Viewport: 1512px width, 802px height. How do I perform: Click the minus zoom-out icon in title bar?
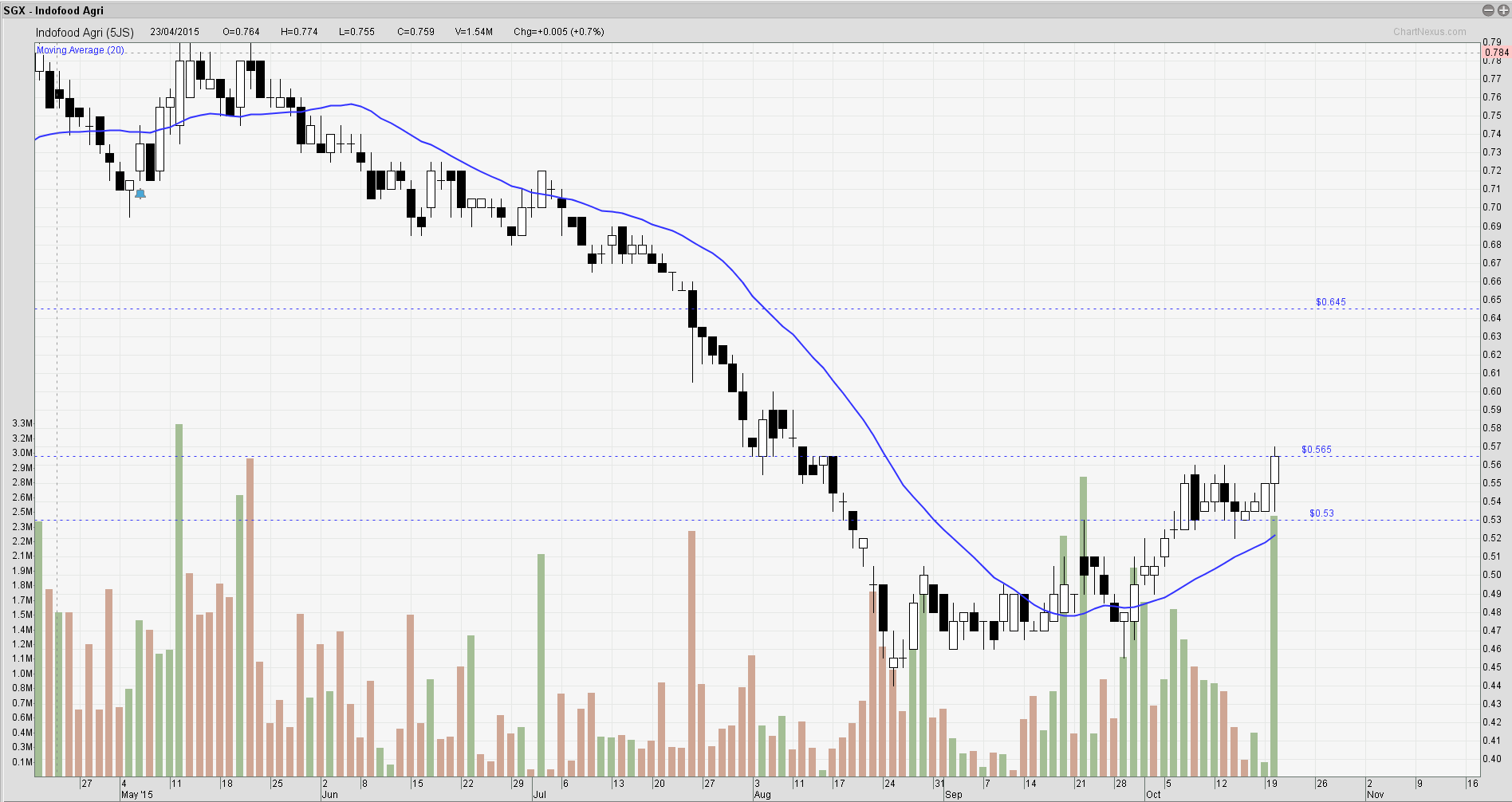1488,10
